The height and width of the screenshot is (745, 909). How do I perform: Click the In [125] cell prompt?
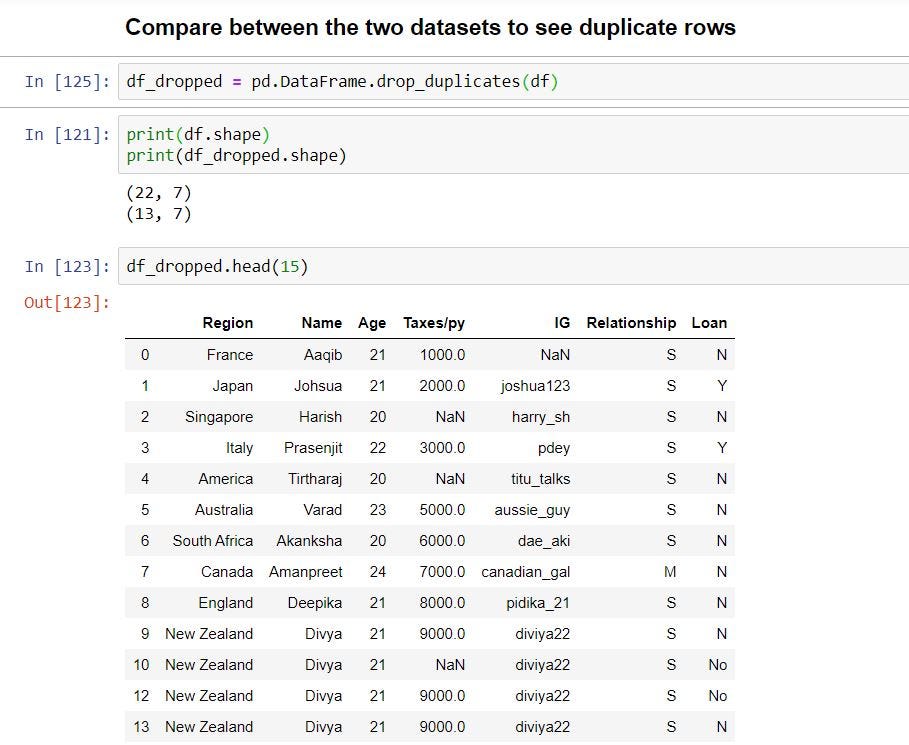67,82
